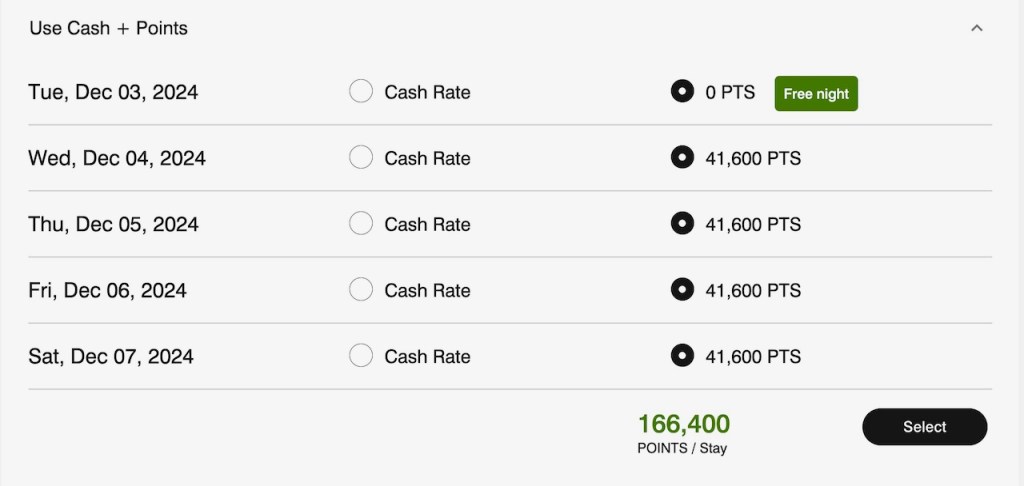Choose Cash Rate for Thu, Dec 05
1024x486 pixels.
[361, 224]
